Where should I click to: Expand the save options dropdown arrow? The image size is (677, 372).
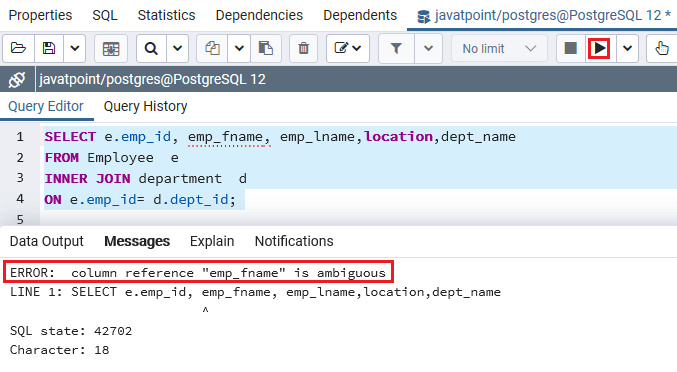75,49
